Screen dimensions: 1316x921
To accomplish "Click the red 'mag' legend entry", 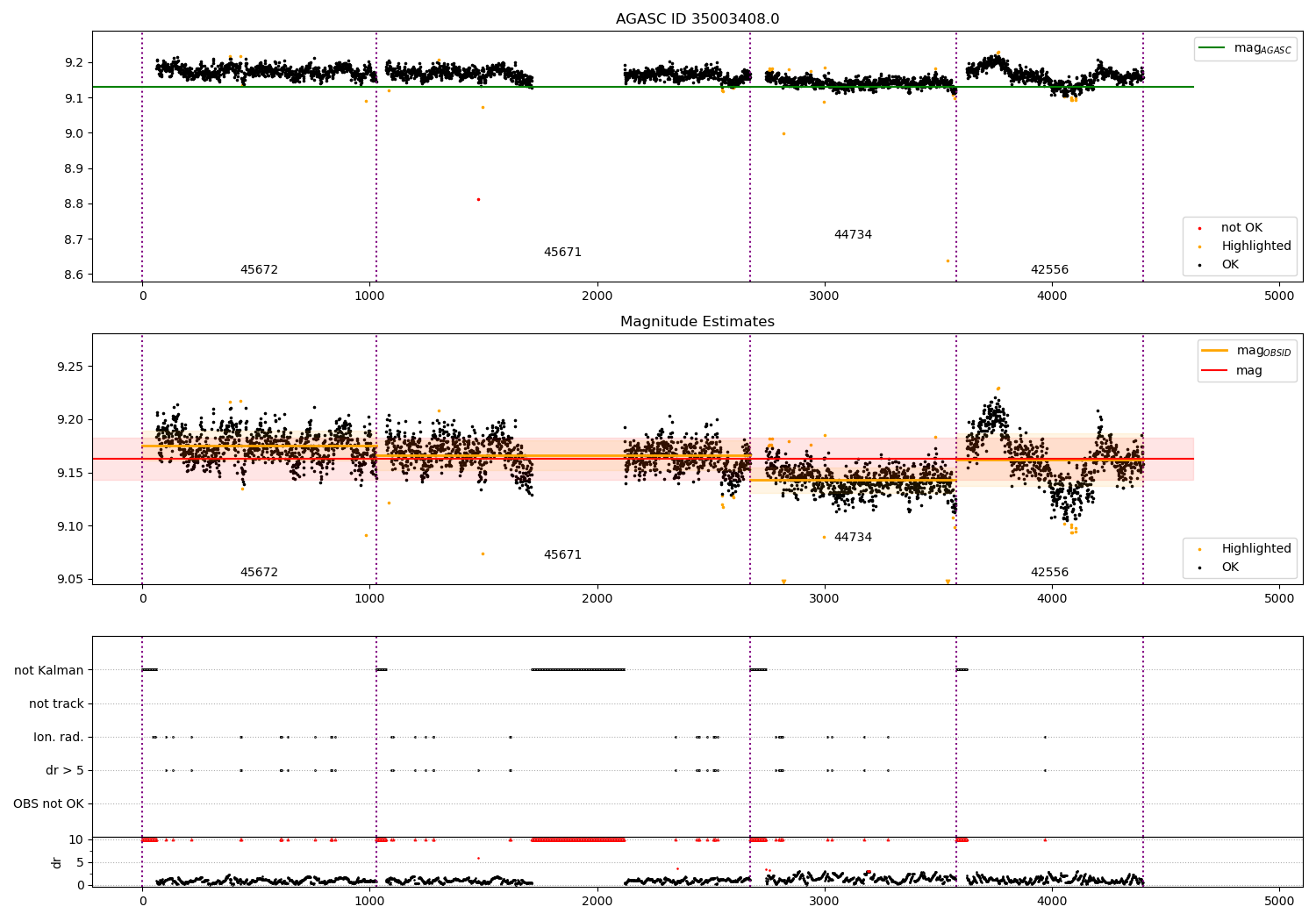I will coord(1232,371).
